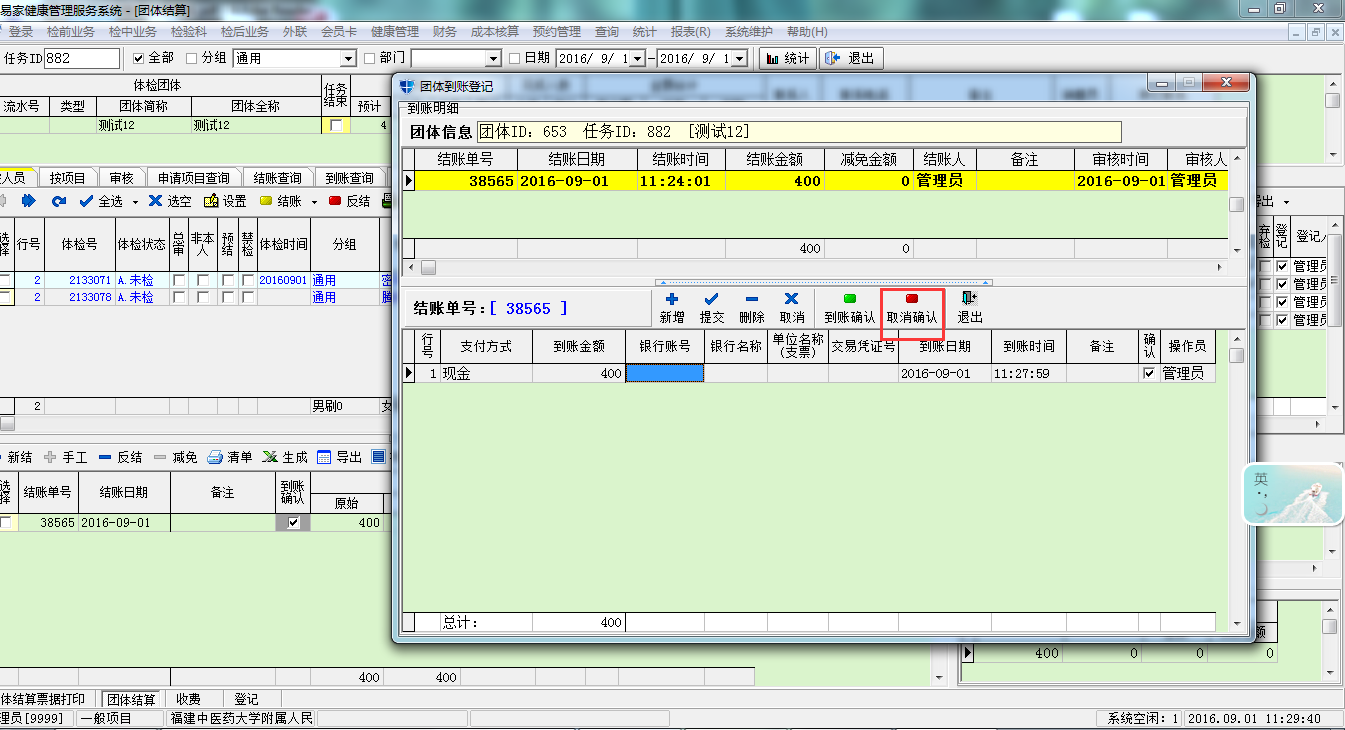Click the 取消 (cancel) X icon
Screen dimensions: 1345x730
(x=791, y=299)
